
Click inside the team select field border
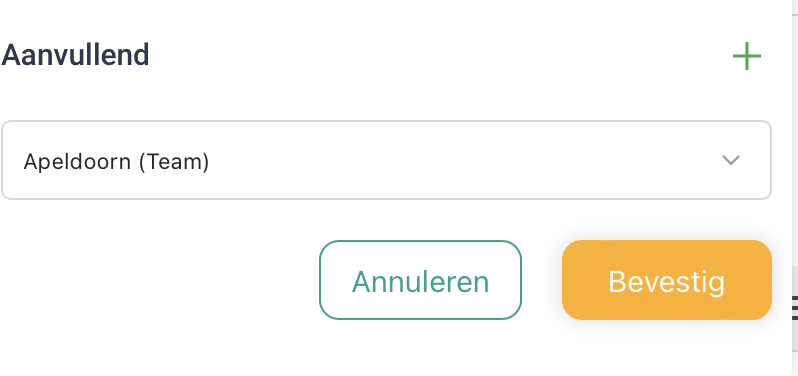pyautogui.click(x=386, y=160)
